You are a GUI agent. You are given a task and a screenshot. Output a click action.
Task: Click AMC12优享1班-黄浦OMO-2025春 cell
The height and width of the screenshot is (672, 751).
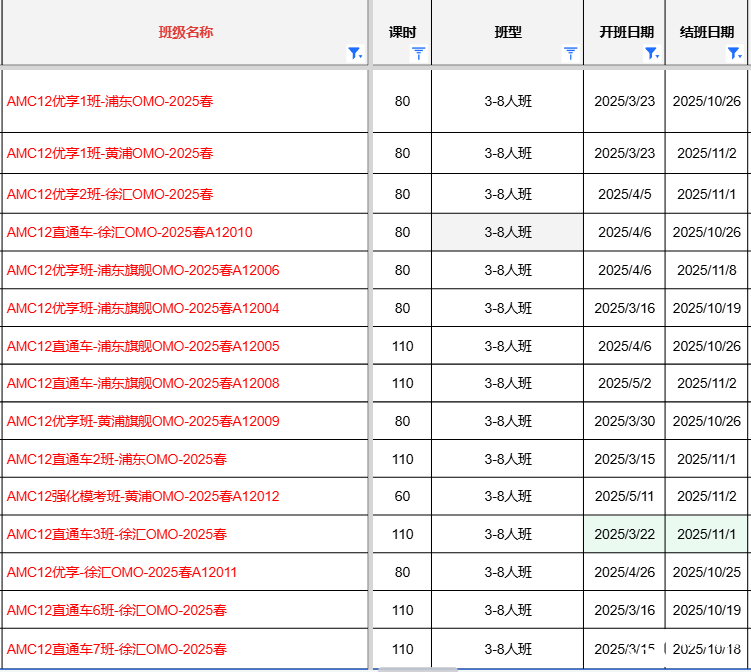click(185, 153)
